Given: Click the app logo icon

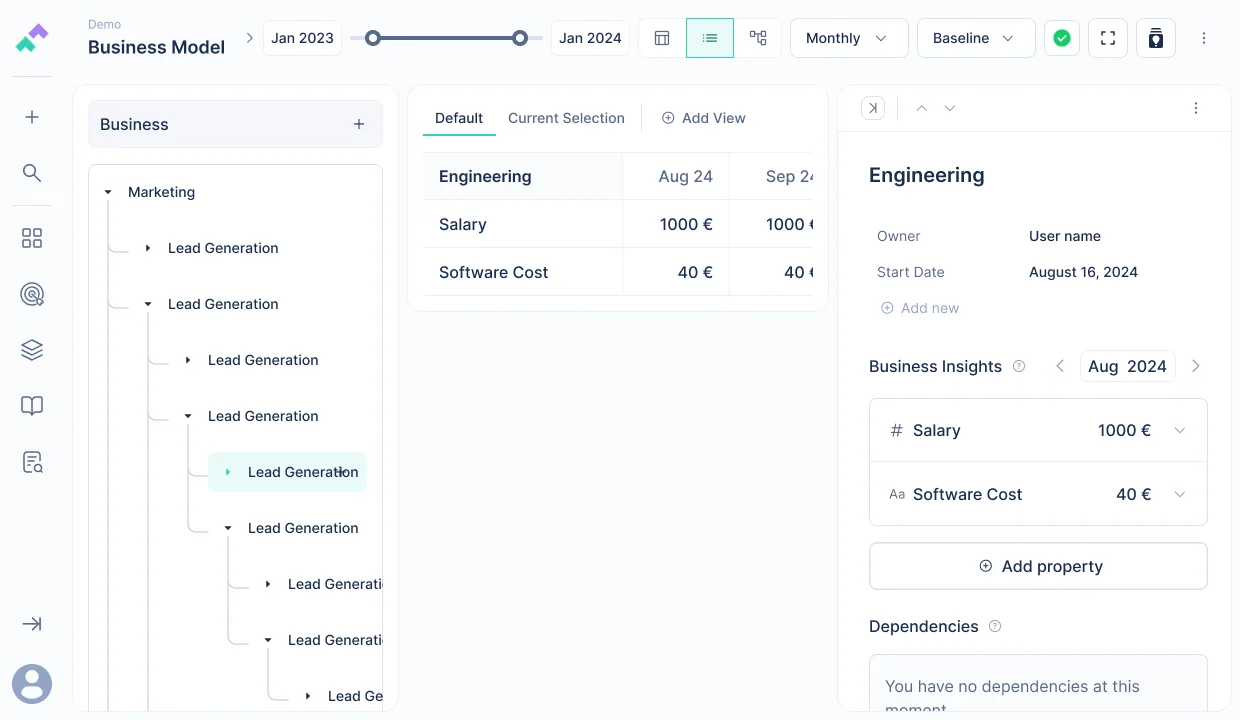Looking at the screenshot, I should pyautogui.click(x=32, y=38).
